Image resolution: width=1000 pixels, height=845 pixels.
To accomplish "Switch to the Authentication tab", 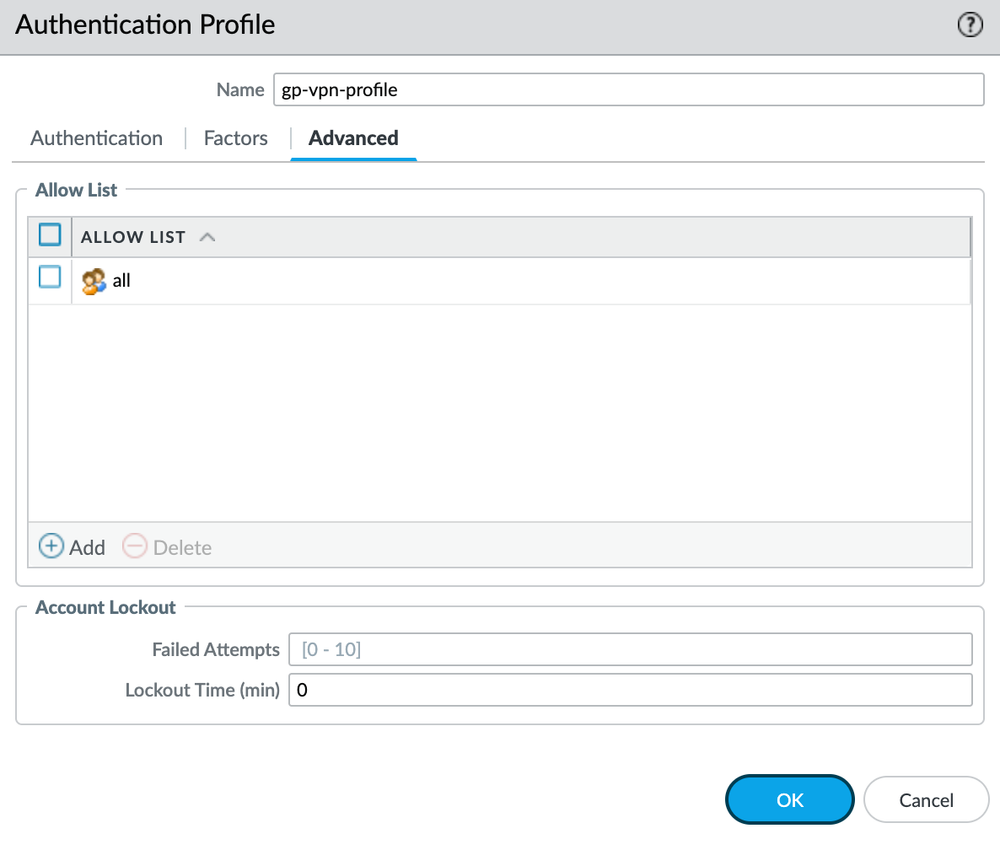I will (x=96, y=138).
